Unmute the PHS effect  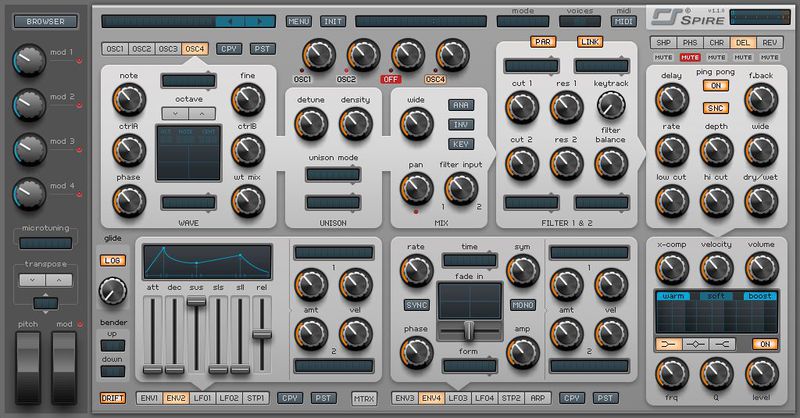pos(690,58)
